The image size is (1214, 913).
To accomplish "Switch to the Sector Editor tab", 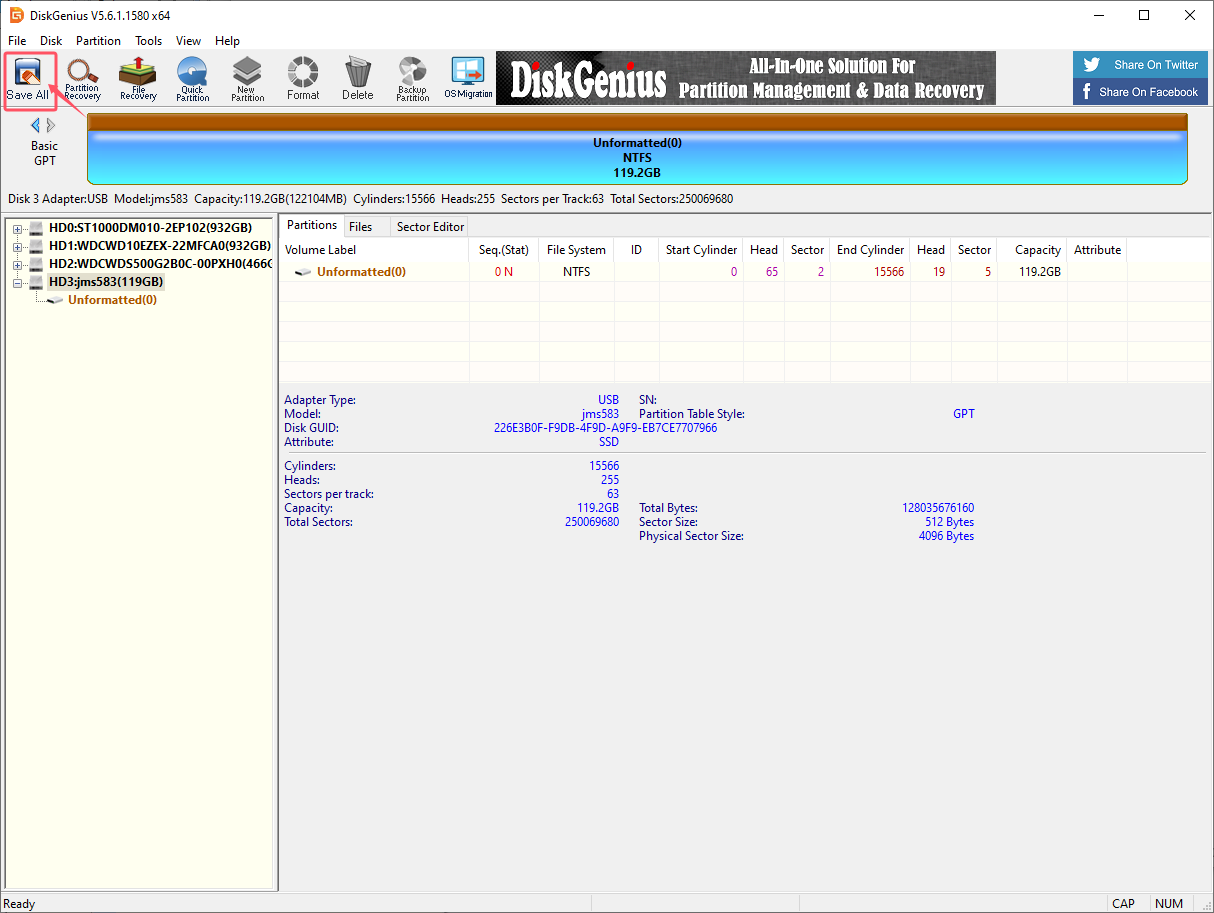I will tap(430, 227).
